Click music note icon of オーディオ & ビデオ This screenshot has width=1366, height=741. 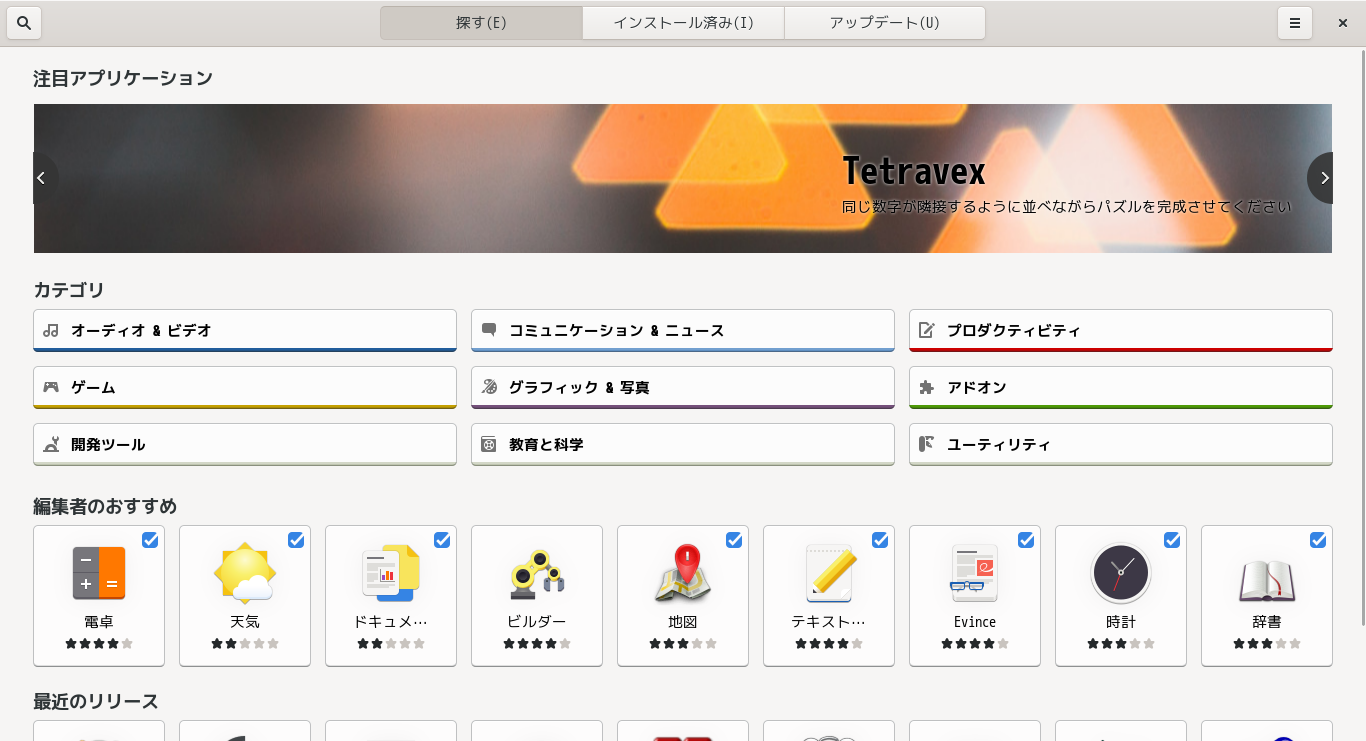51,330
